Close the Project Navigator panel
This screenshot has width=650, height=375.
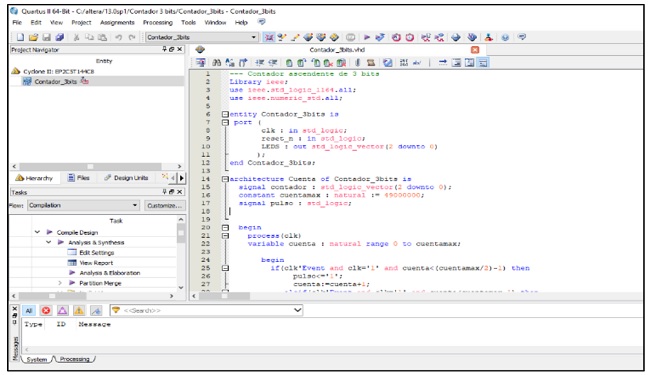[179, 49]
